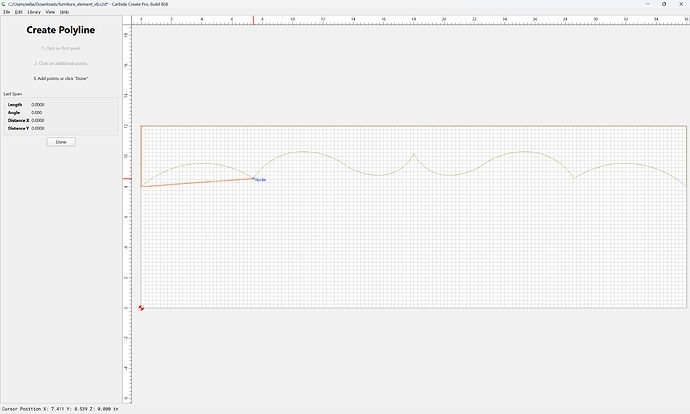Open the Library menu
This screenshot has width=690, height=414.
pyautogui.click(x=34, y=12)
